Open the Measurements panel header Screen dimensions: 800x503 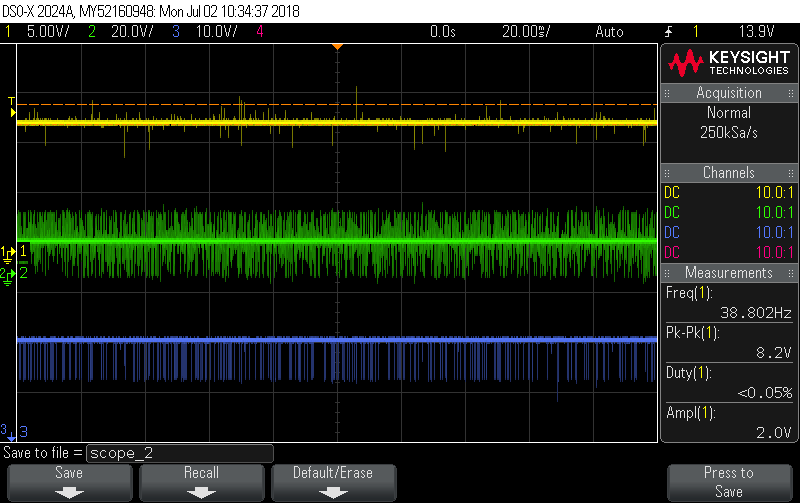(729, 273)
